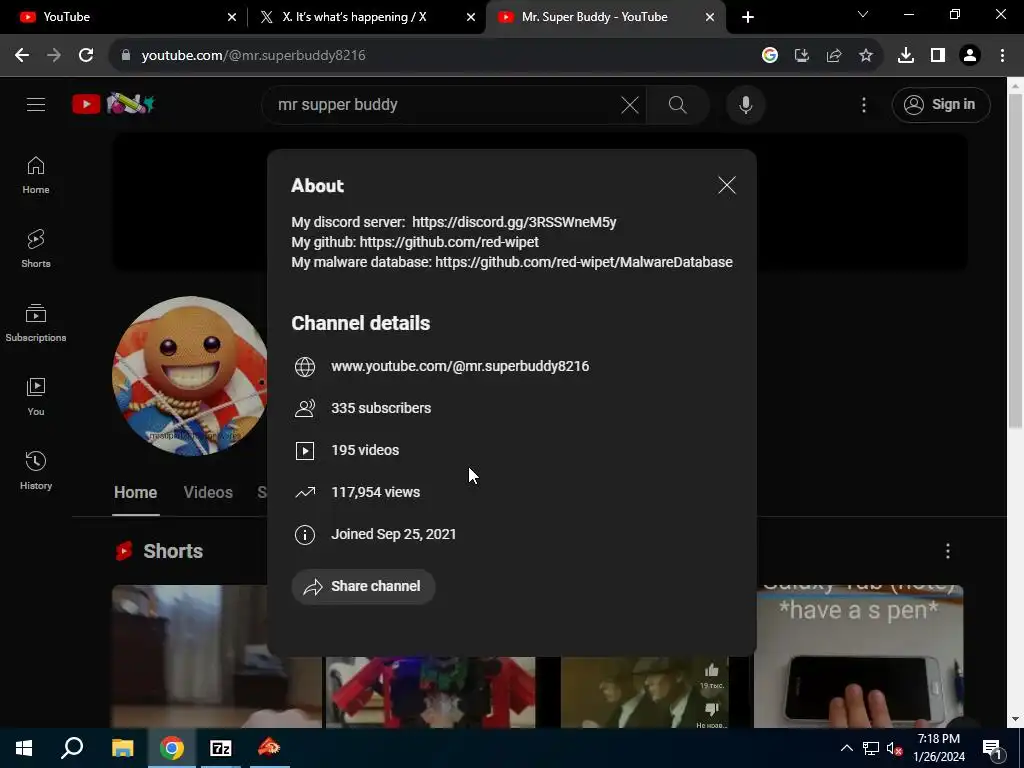This screenshot has height=768, width=1024.
Task: Click the muted volume tray icon
Action: click(894, 748)
